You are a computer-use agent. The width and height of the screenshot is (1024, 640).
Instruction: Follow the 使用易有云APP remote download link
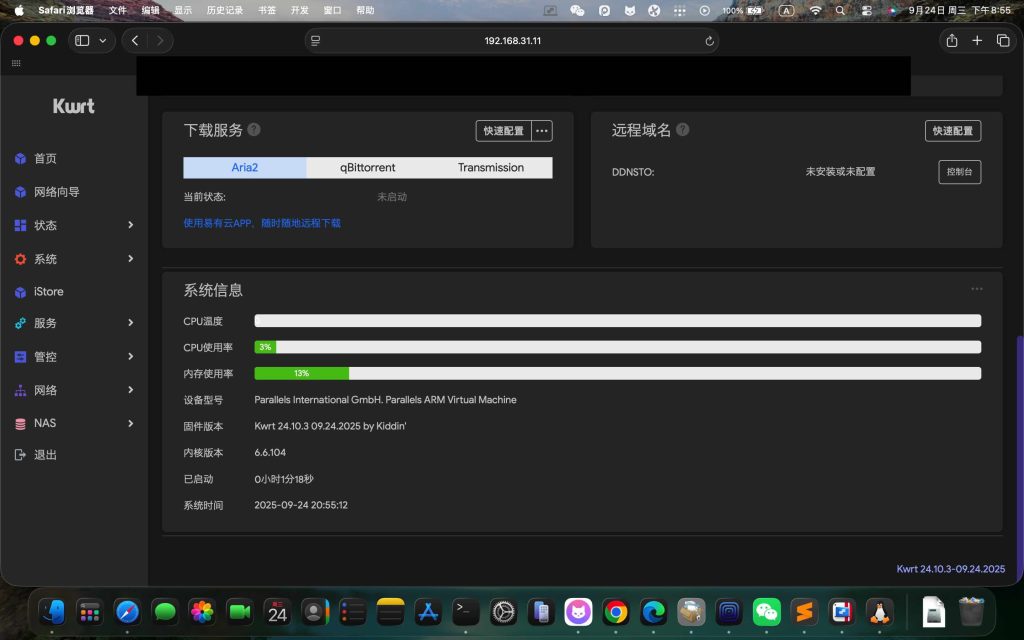tap(262, 223)
